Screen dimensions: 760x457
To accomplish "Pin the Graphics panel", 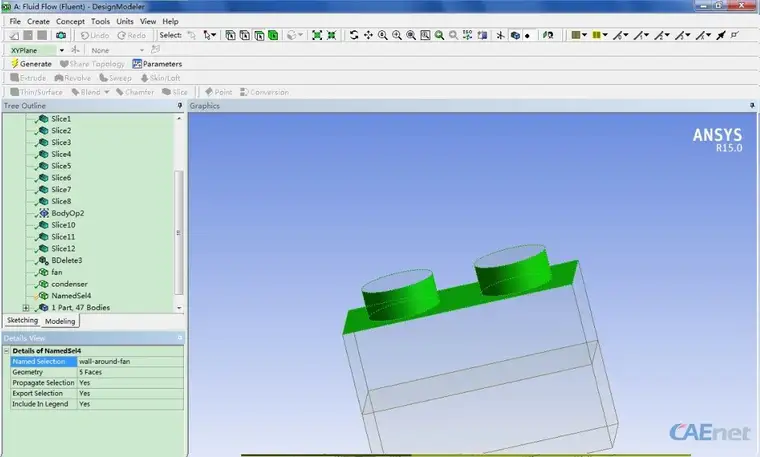I will pyautogui.click(x=752, y=105).
